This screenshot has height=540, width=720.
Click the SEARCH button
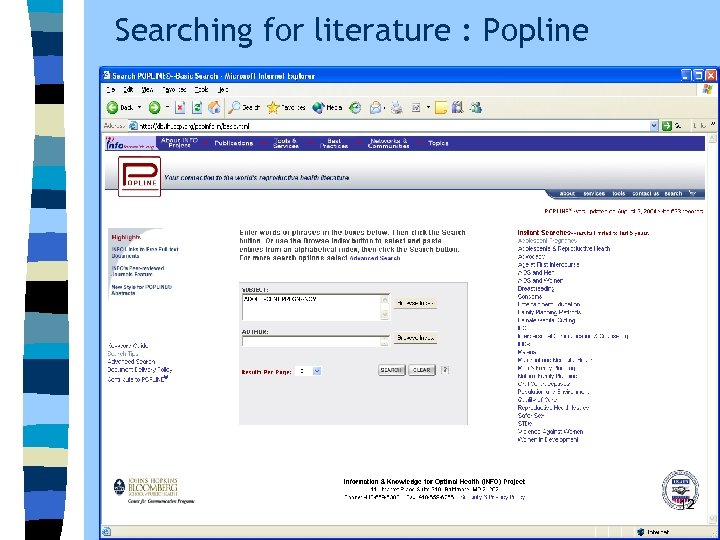click(x=392, y=370)
